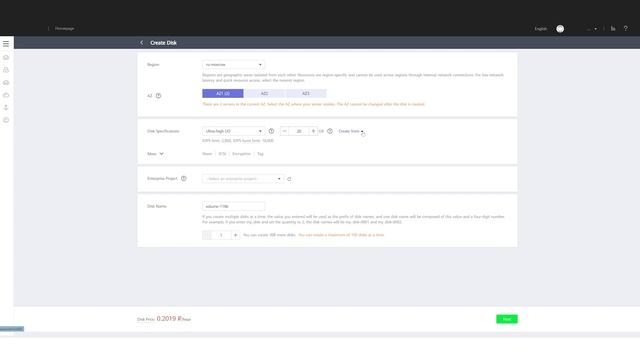Decrease the disk quantity with minus
640x360 pixels.
click(207, 235)
